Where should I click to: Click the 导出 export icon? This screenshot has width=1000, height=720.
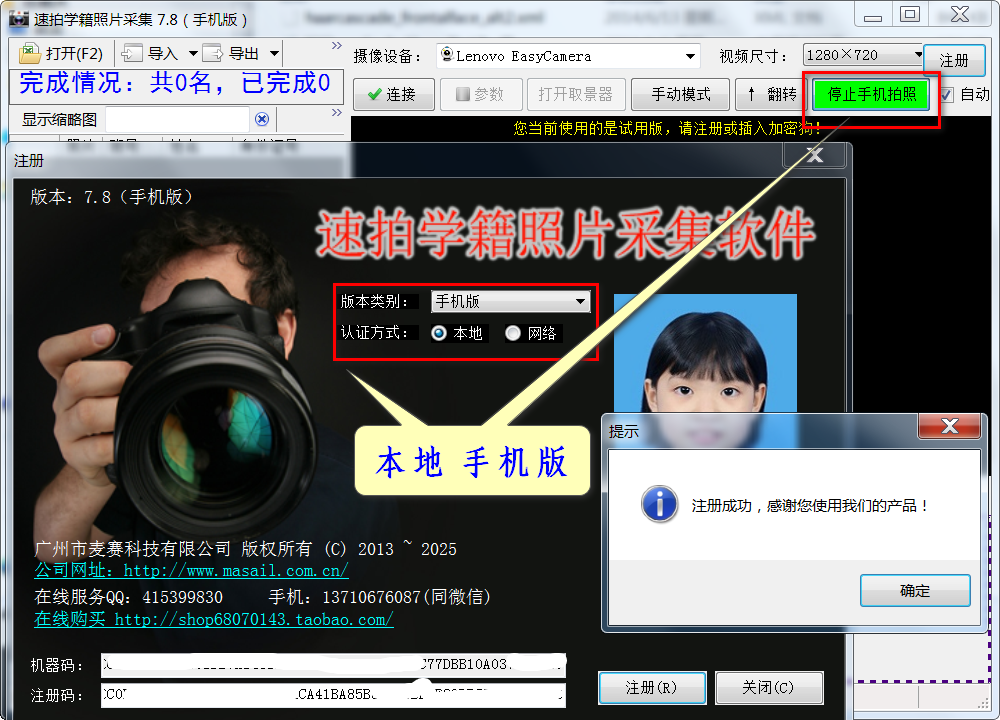tap(213, 53)
